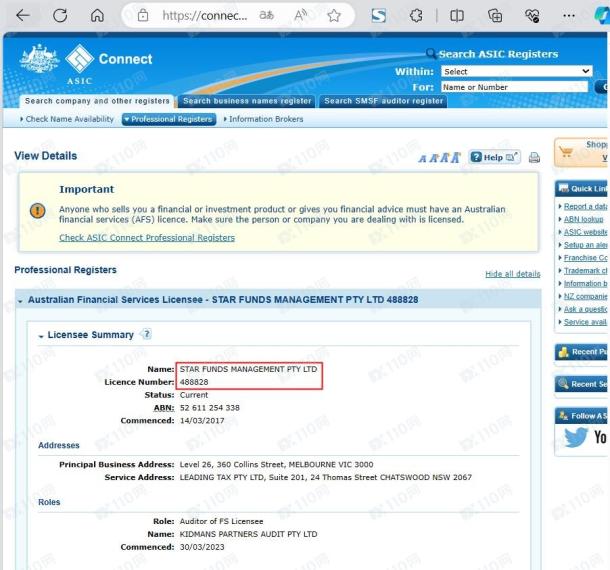Open the Setup an alert quick link
The height and width of the screenshot is (570, 610).
pos(585,245)
